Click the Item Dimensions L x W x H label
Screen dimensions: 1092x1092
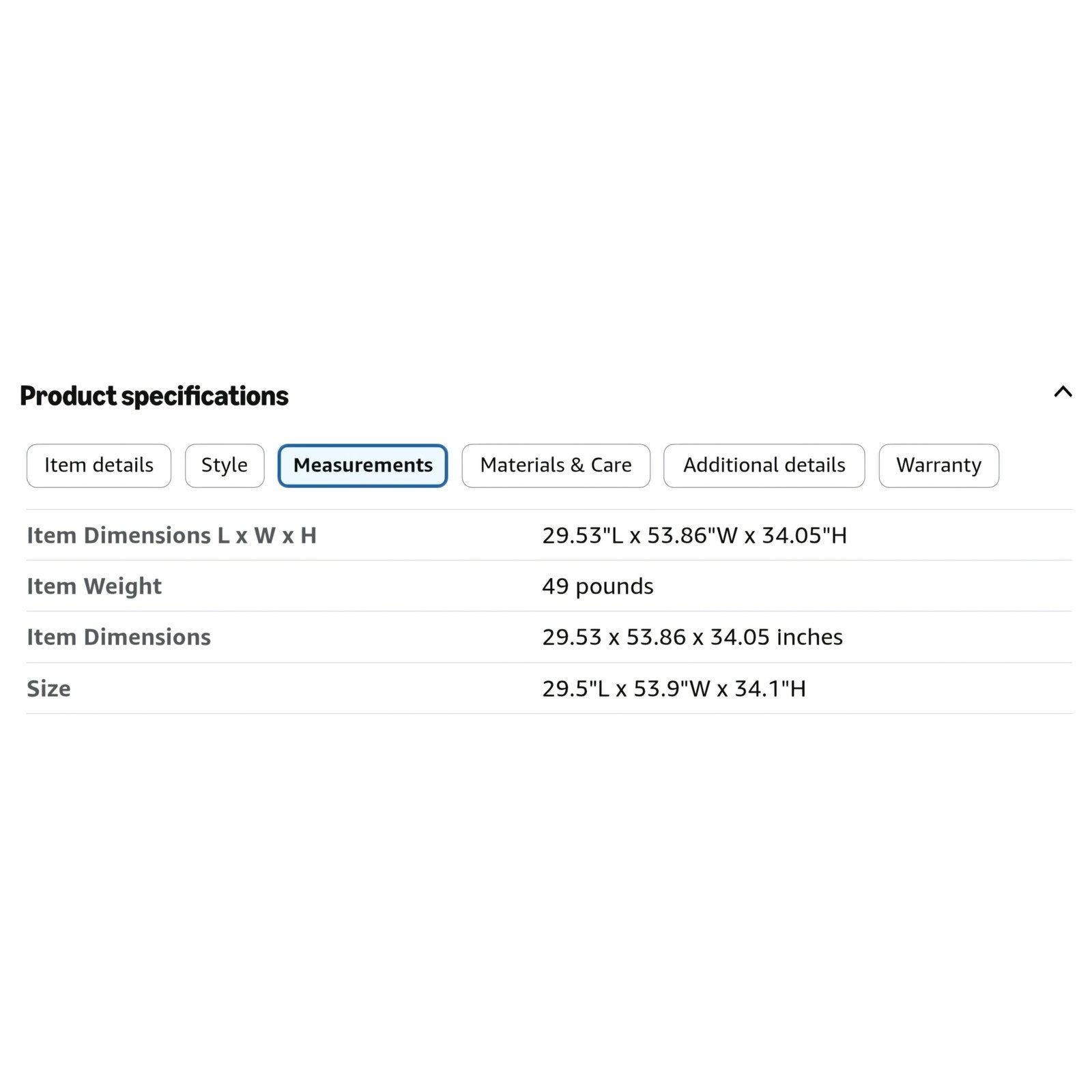pyautogui.click(x=172, y=535)
